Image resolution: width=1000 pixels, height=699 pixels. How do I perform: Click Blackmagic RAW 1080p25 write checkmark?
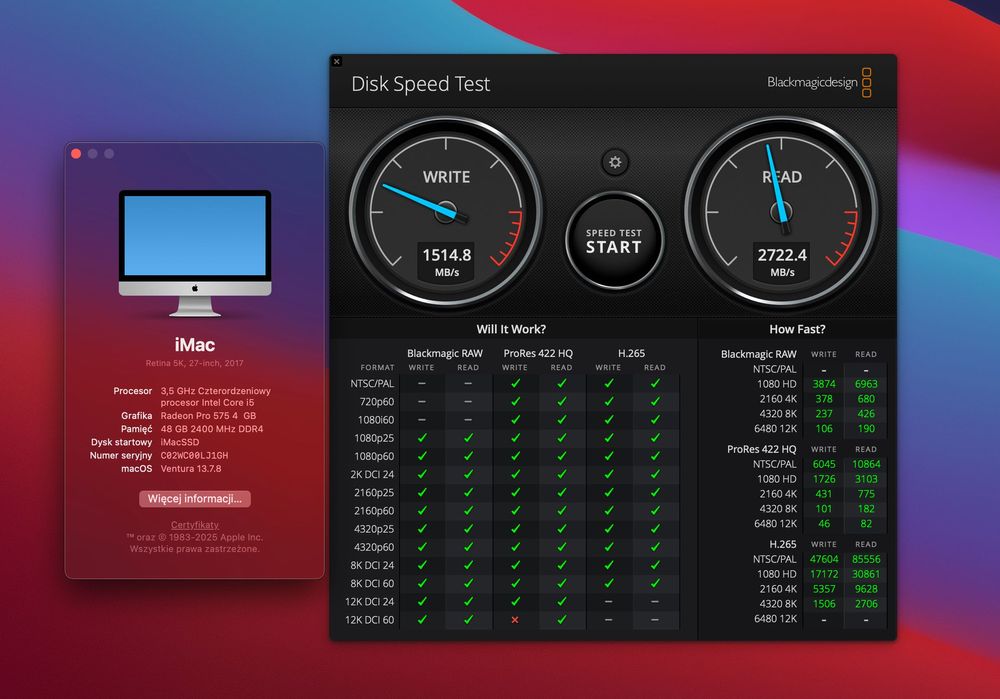coord(422,438)
